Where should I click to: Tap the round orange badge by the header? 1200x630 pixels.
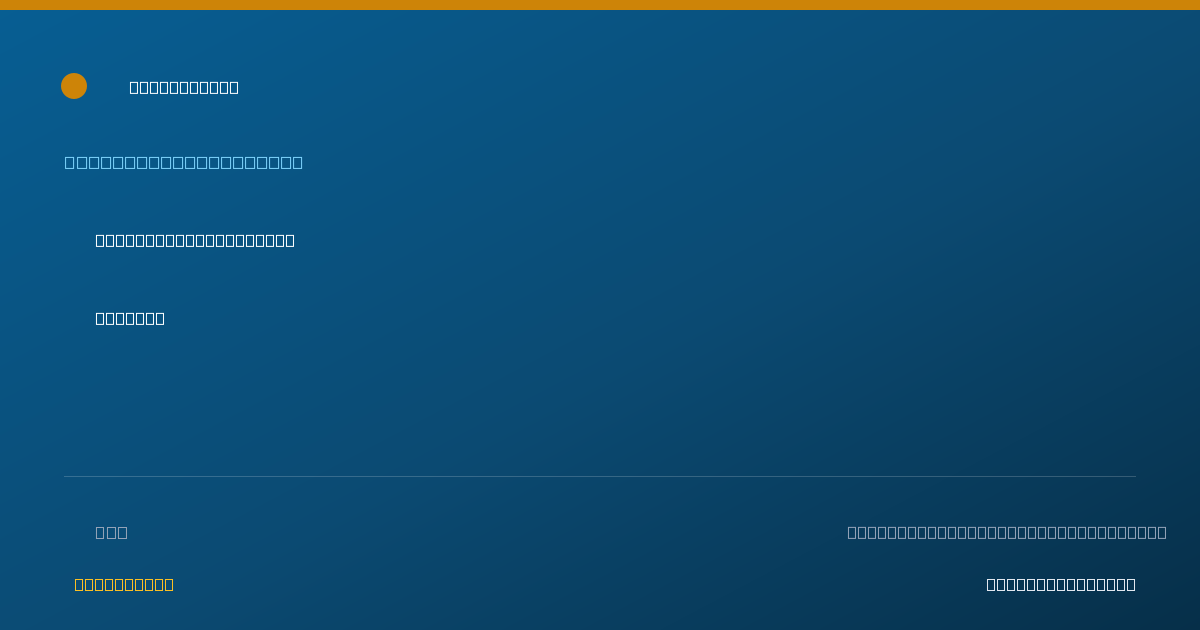point(74,86)
